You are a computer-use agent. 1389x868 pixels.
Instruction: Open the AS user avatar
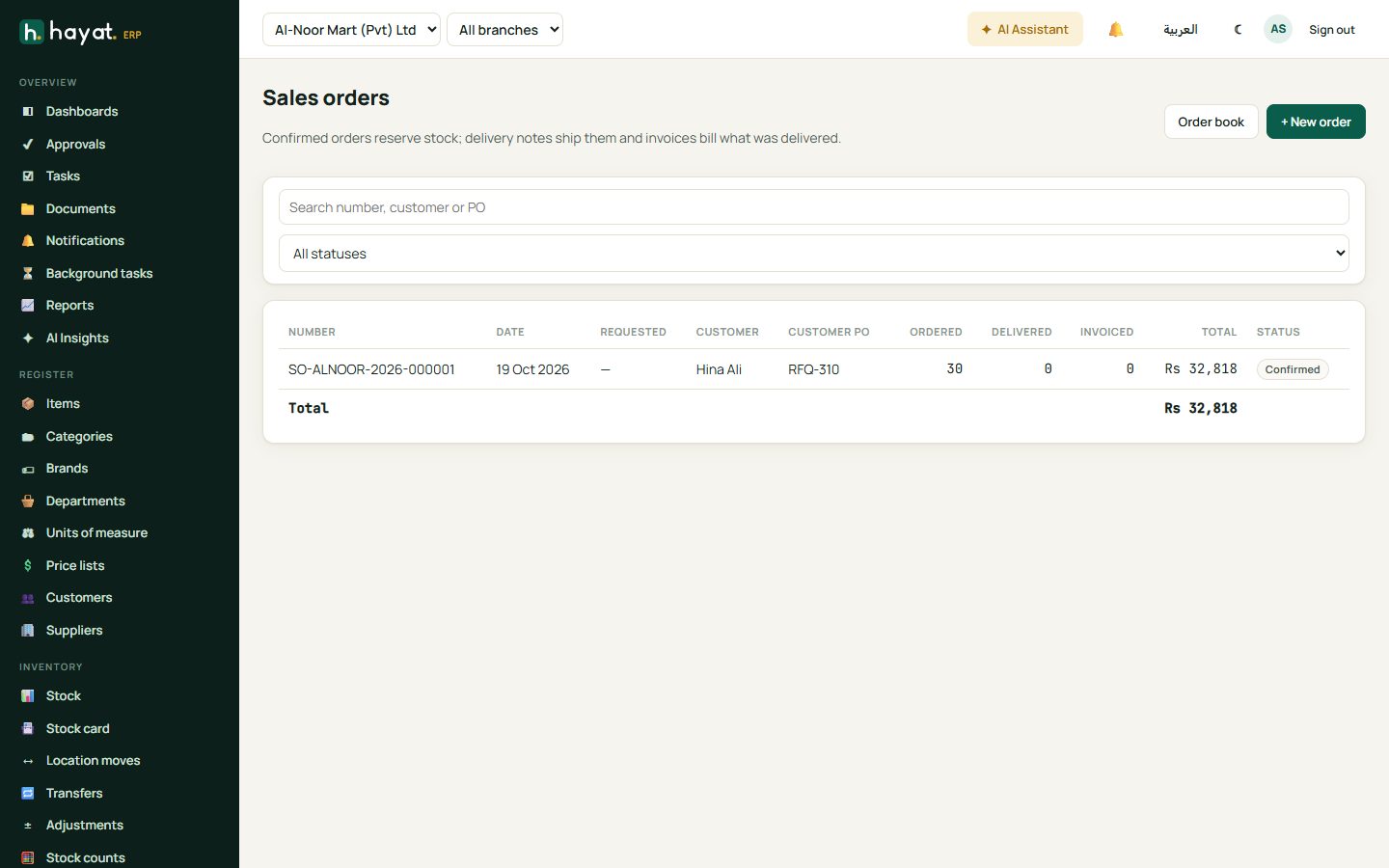(x=1278, y=30)
